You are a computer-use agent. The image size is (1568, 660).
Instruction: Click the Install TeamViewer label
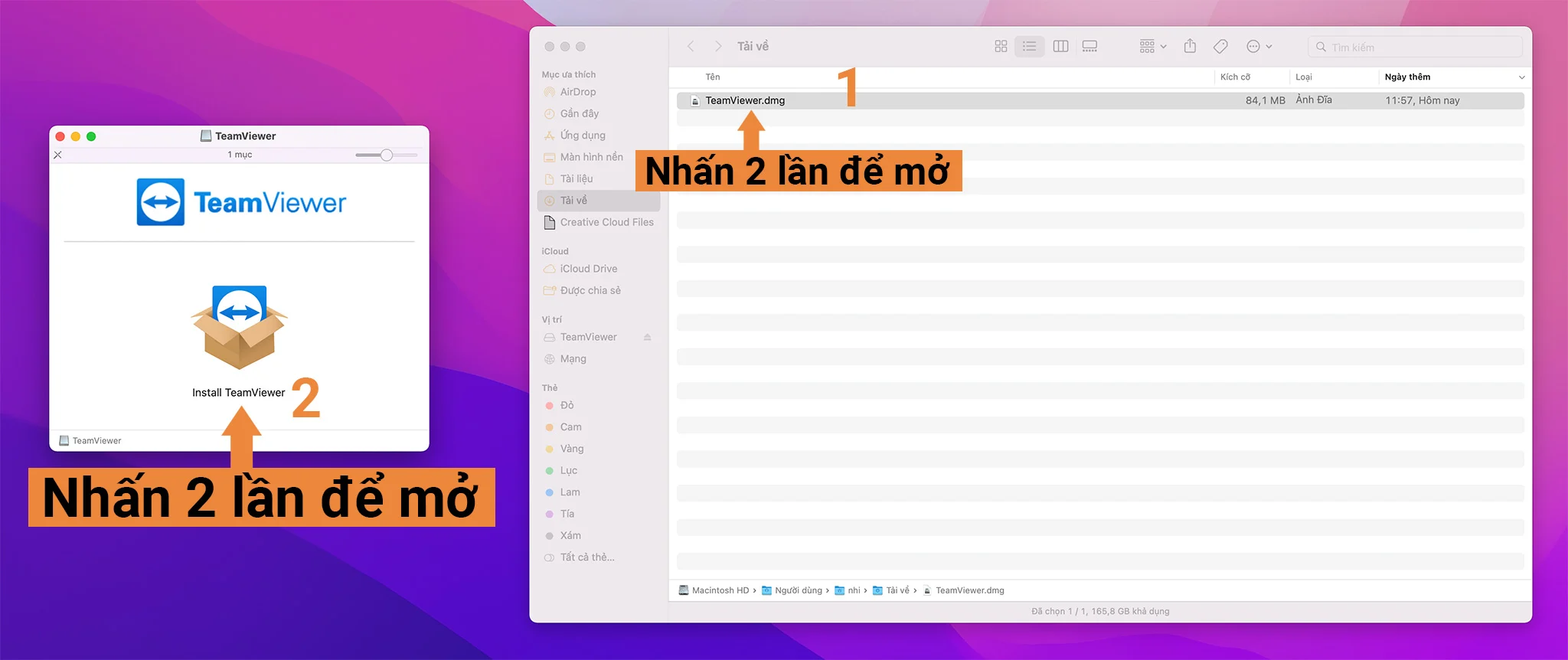click(238, 393)
